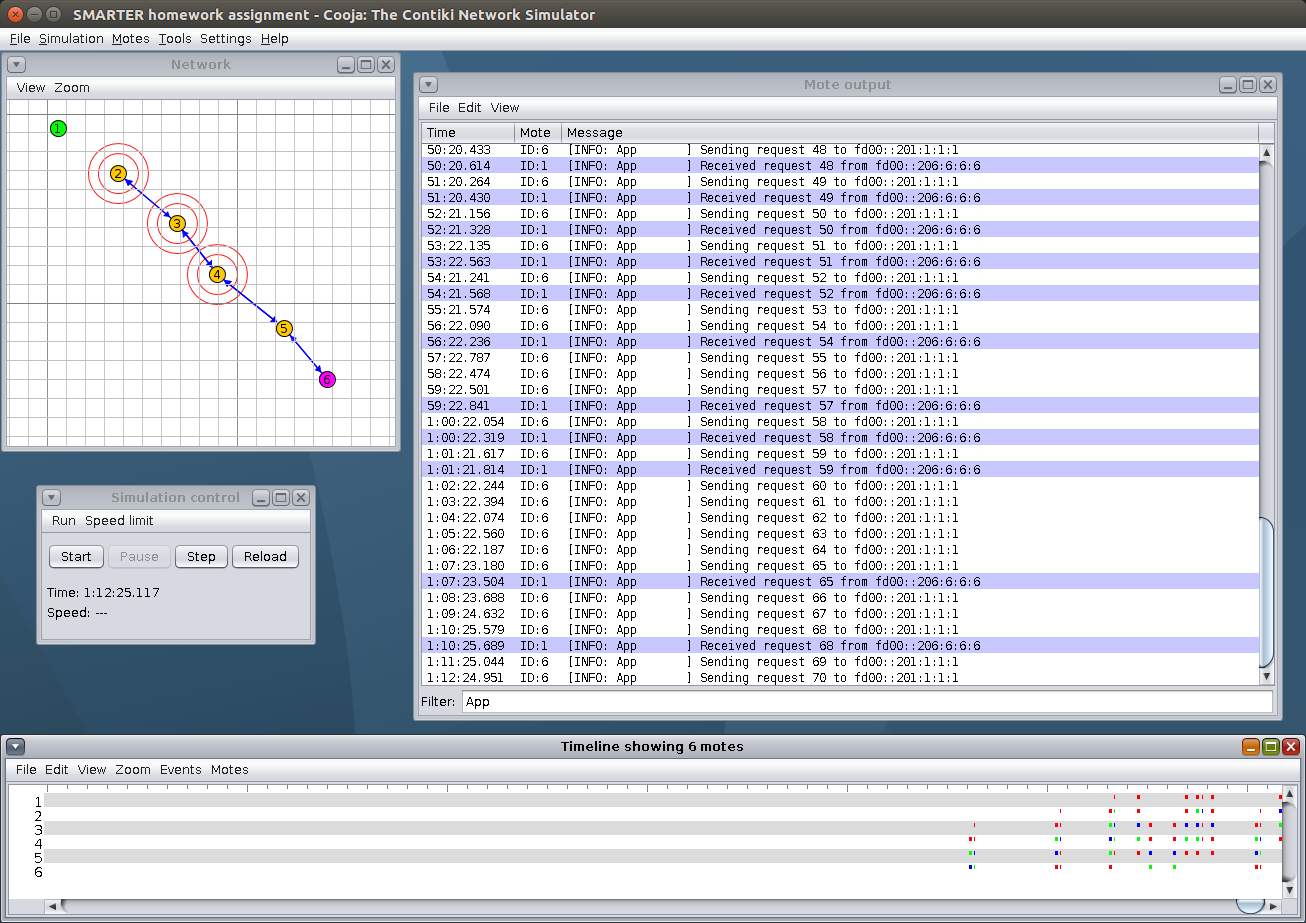The height and width of the screenshot is (923, 1306).
Task: Select mote 4 in Network view
Action: click(x=217, y=274)
